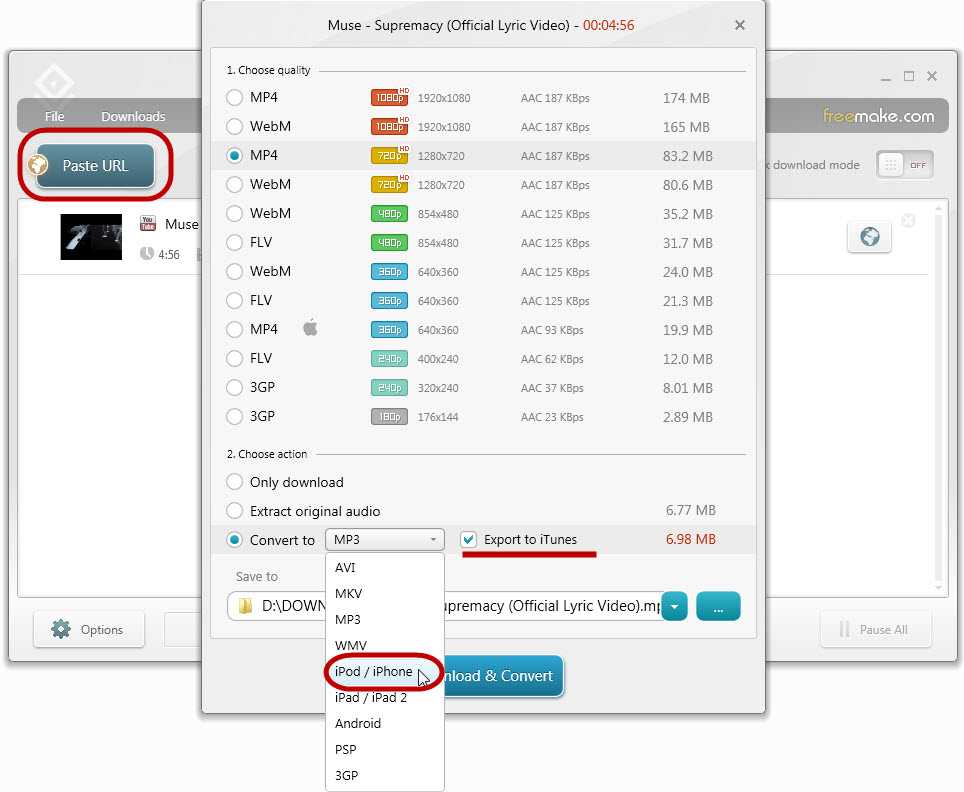Screen dimensions: 964x792
Task: Close the quality selection dialog
Action: [740, 25]
